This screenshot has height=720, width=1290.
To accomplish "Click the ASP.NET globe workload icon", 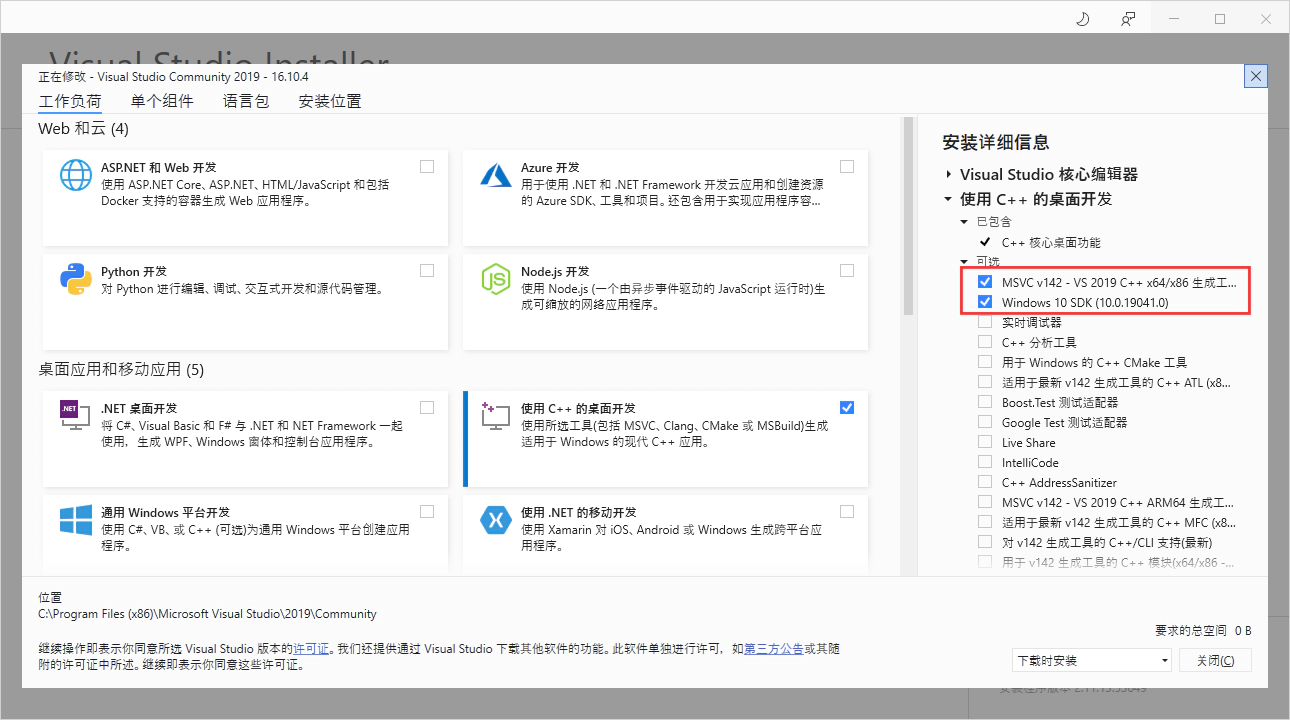I will 76,175.
